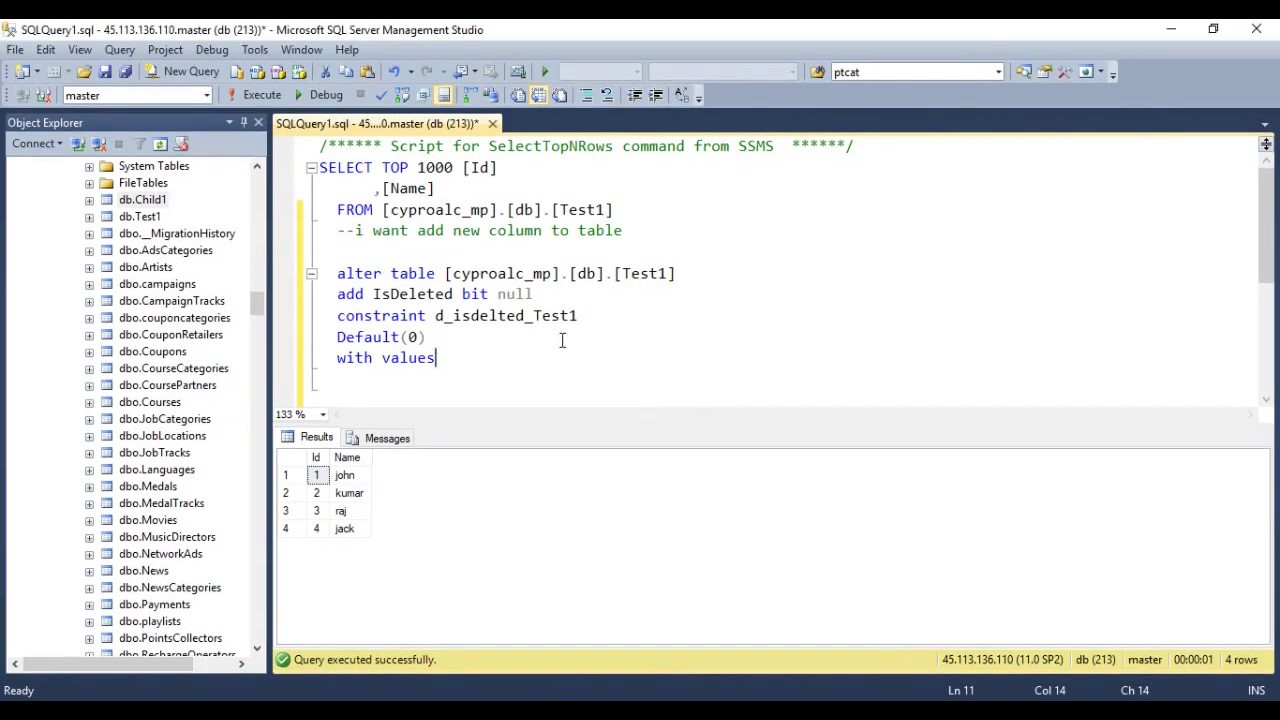Switch to the Messages tab
The height and width of the screenshot is (720, 1280).
(378, 438)
